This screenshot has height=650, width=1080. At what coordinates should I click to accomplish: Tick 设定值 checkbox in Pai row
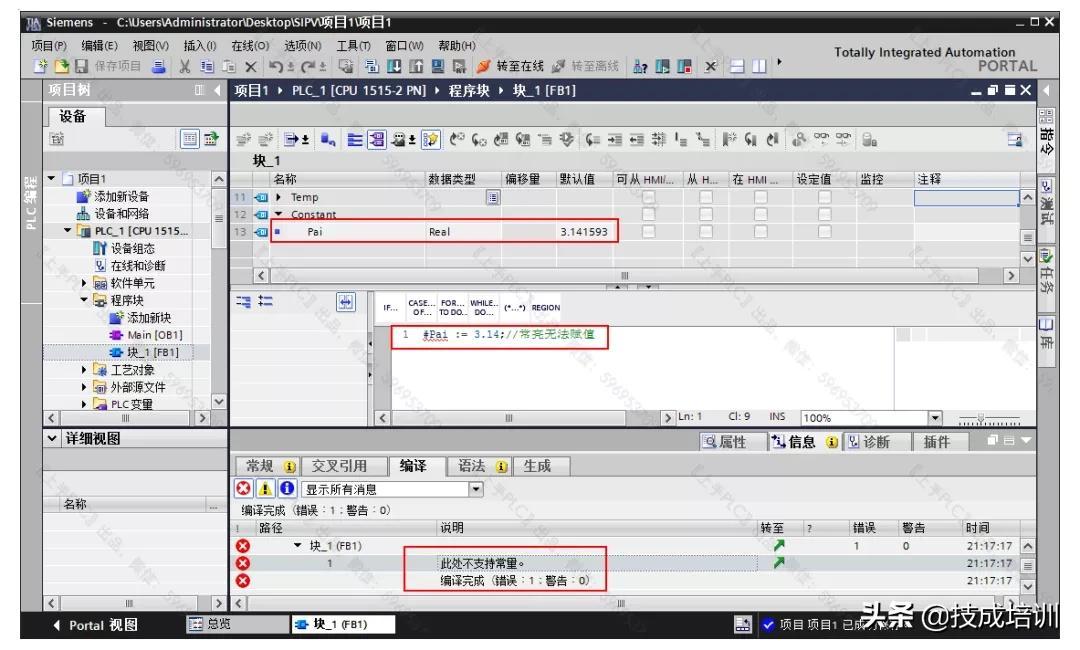click(824, 231)
